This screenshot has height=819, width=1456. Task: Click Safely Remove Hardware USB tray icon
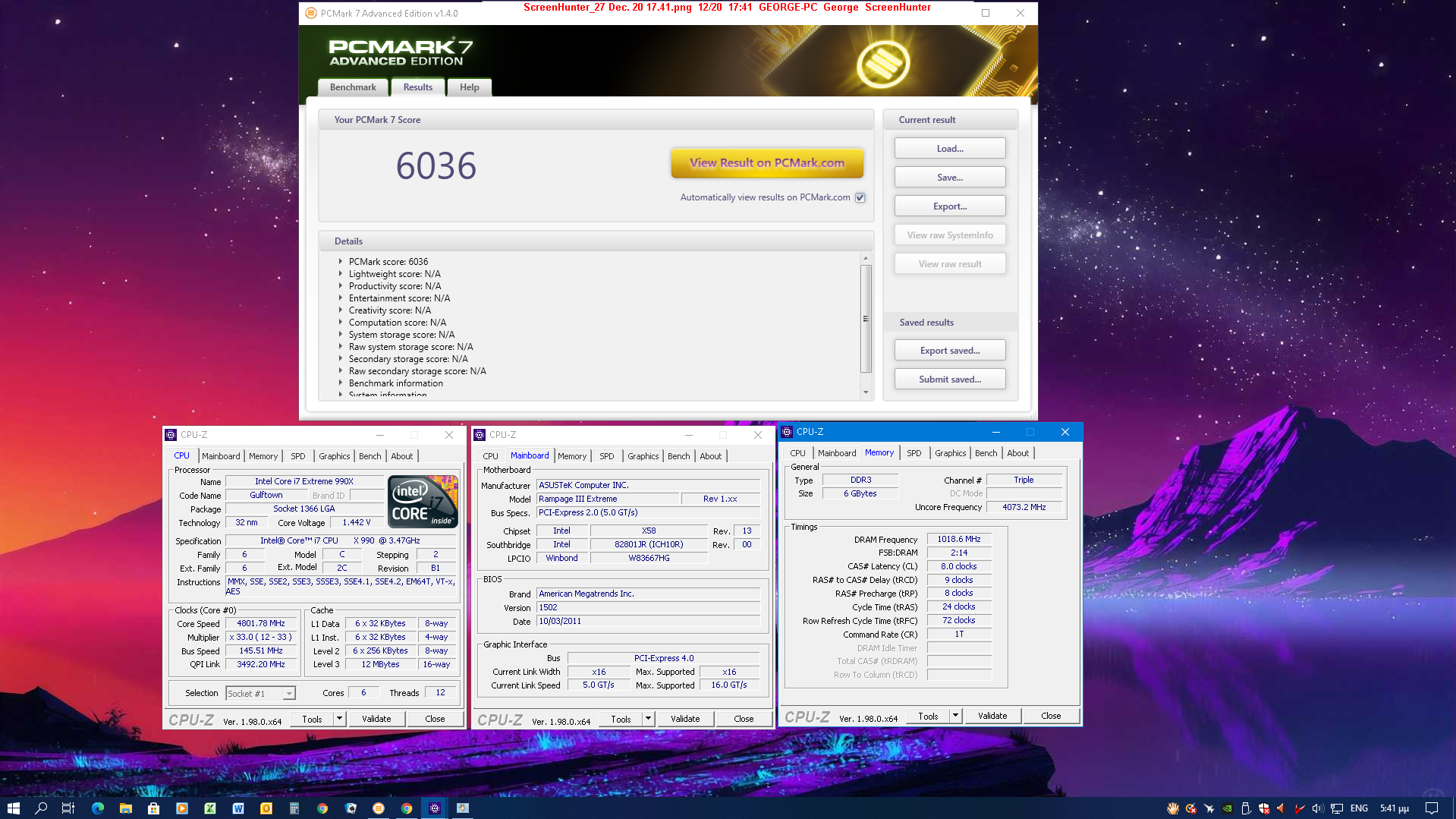tap(1245, 808)
